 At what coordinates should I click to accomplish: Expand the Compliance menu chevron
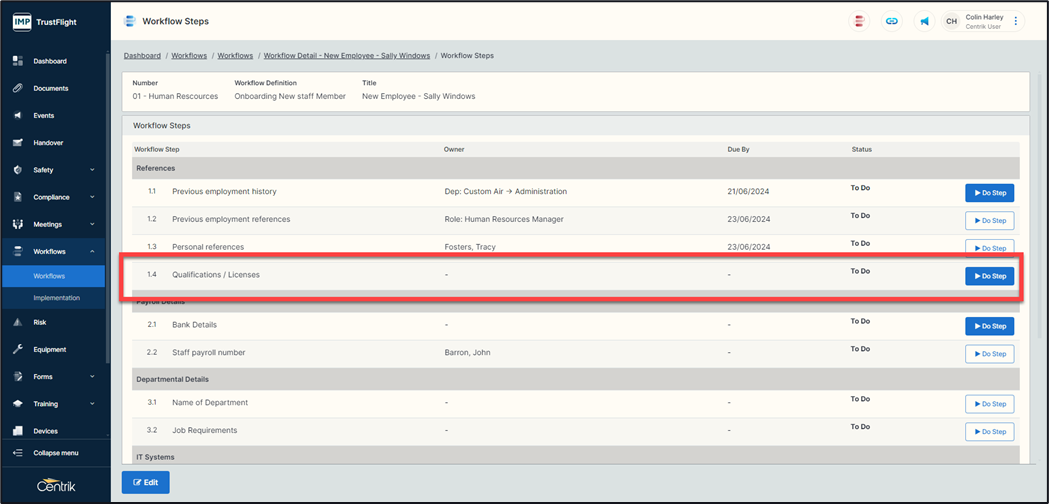(x=92, y=197)
